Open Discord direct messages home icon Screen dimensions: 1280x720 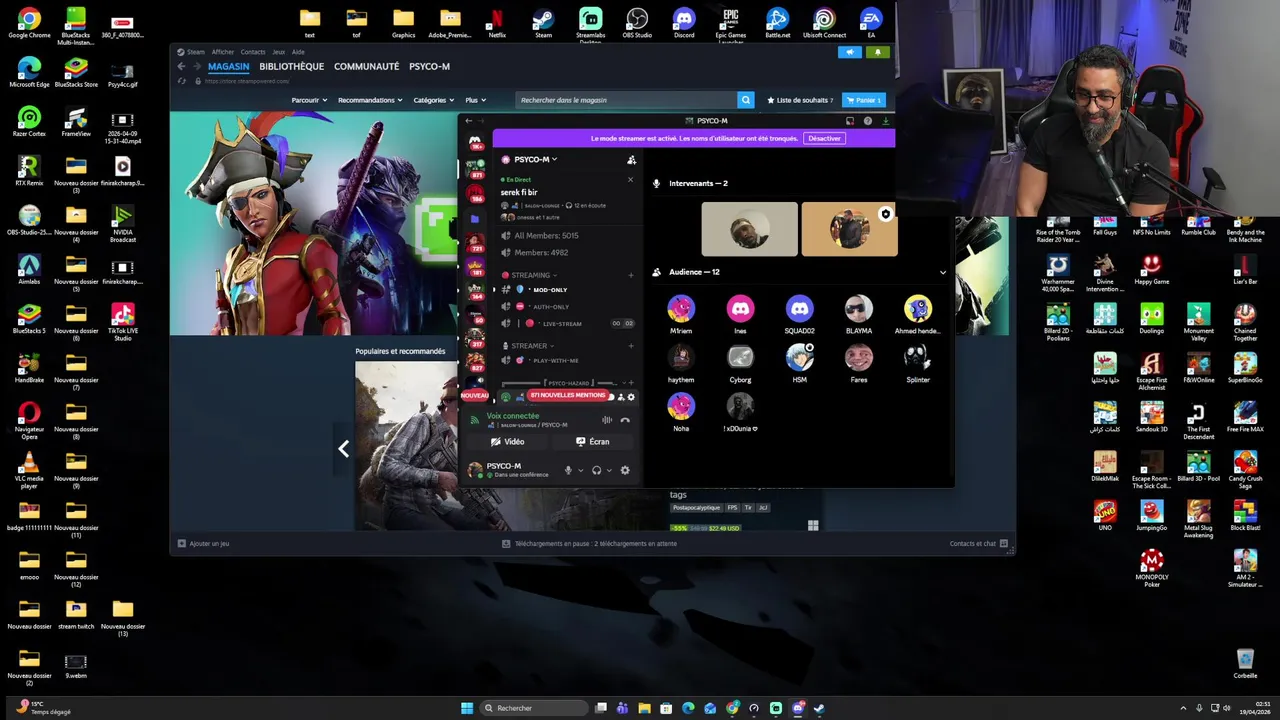475,142
